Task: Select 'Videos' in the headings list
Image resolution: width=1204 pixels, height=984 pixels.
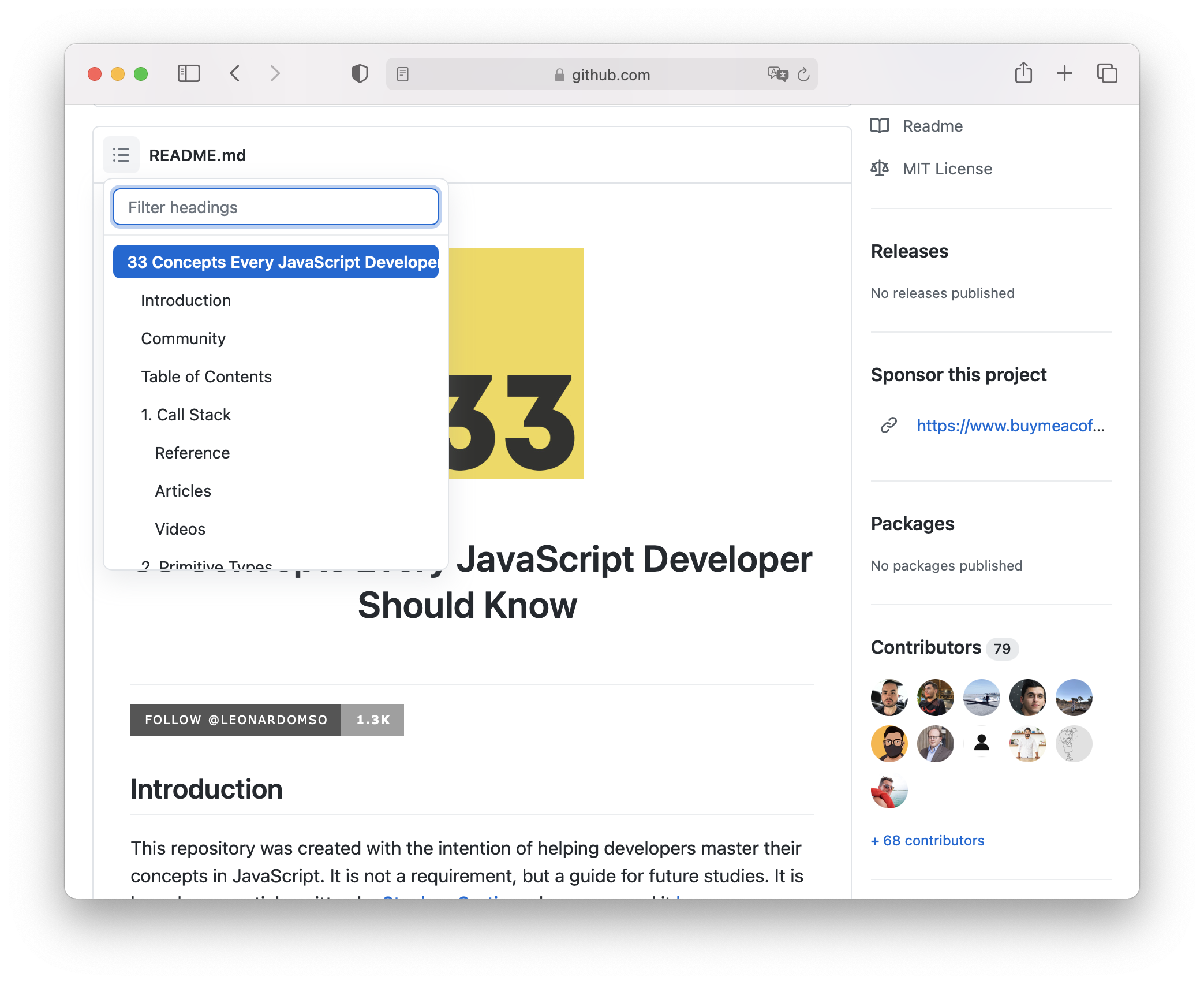Action: click(x=180, y=528)
